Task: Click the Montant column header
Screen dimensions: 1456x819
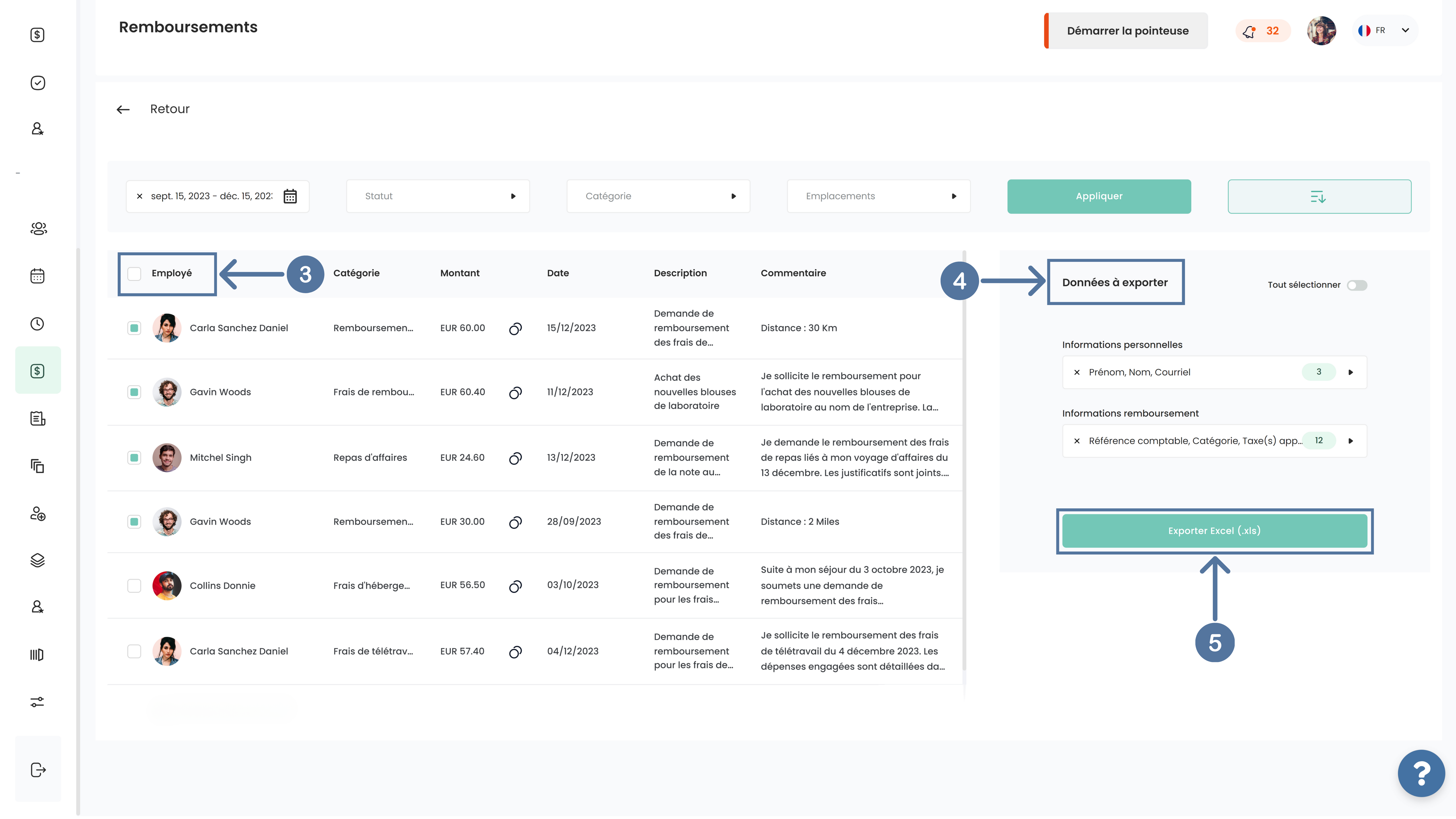Action: point(460,273)
